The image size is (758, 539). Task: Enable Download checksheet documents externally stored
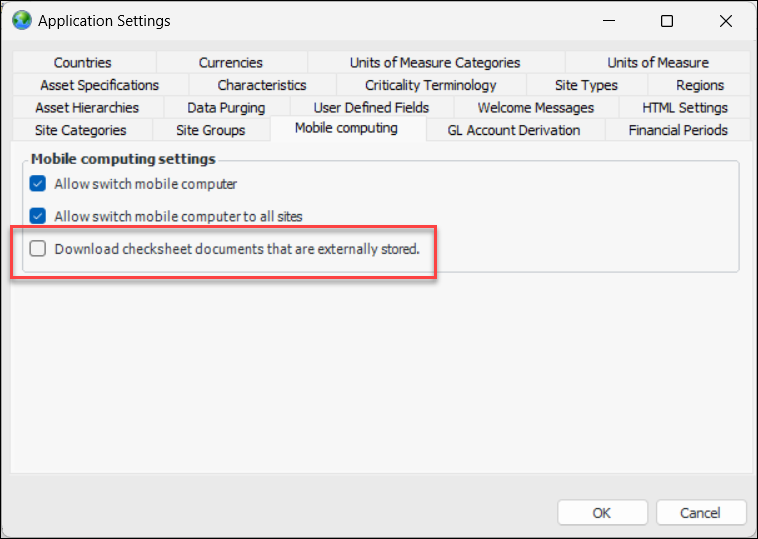[38, 249]
